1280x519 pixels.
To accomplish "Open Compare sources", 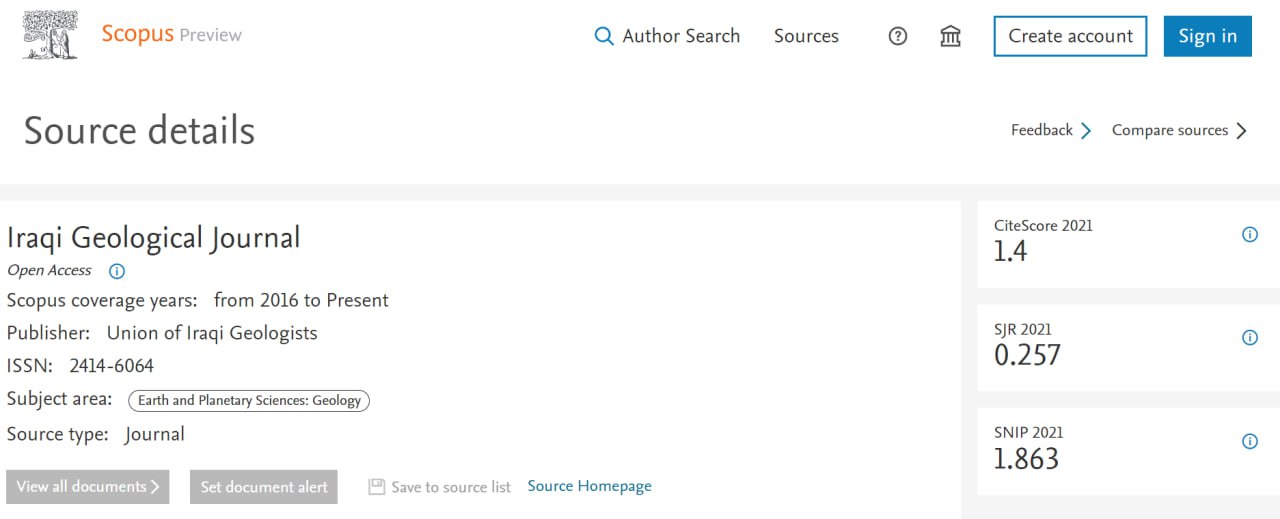I will (x=1169, y=130).
